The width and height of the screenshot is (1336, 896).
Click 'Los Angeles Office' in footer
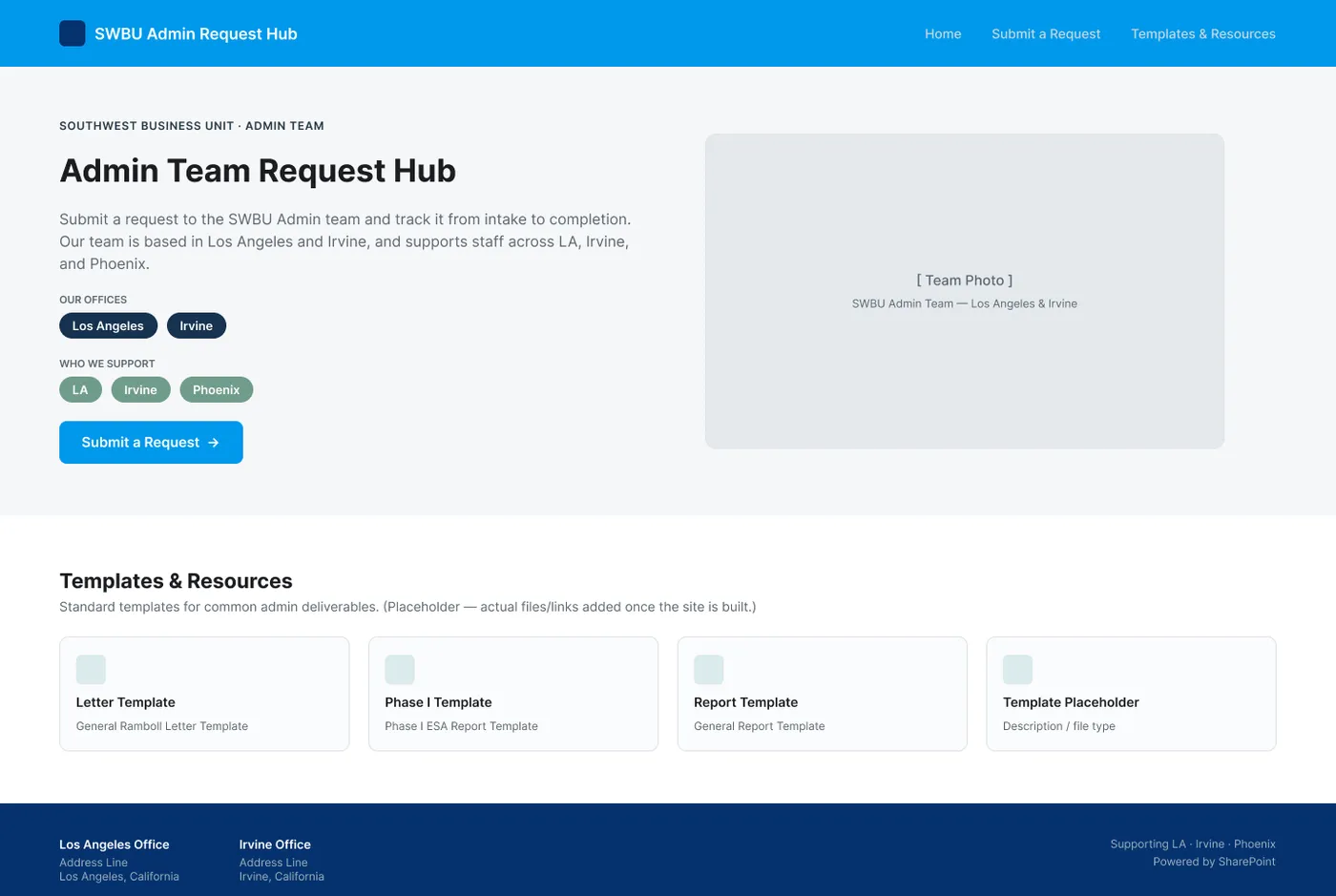(x=115, y=844)
